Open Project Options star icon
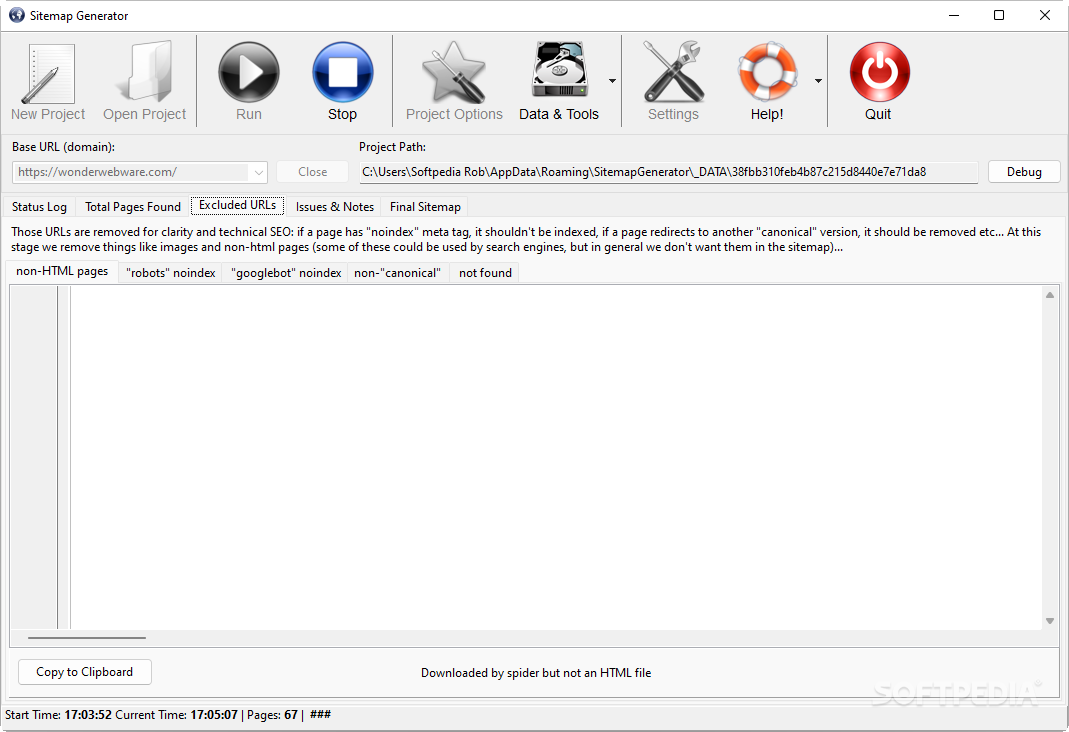This screenshot has height=732, width=1069. click(453, 72)
